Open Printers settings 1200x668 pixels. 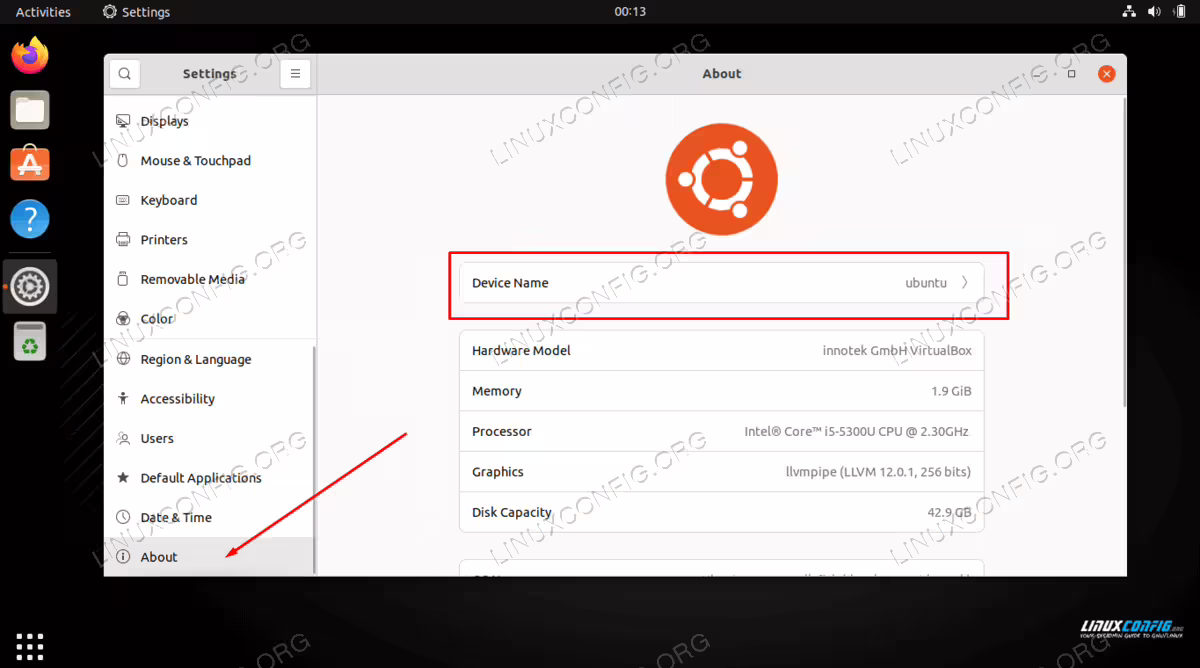point(208,240)
